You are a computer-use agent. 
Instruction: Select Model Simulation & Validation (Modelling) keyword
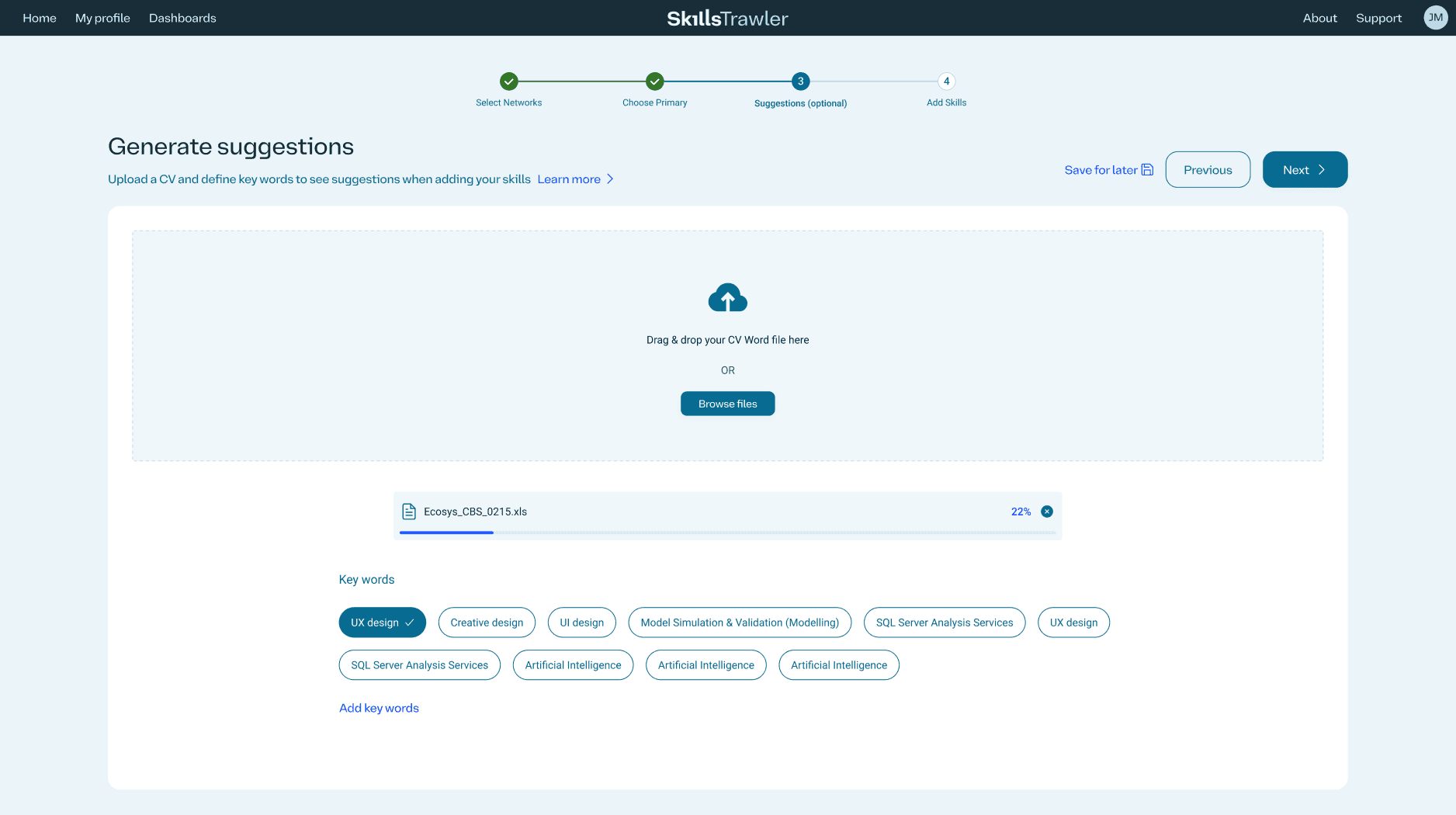tap(740, 623)
